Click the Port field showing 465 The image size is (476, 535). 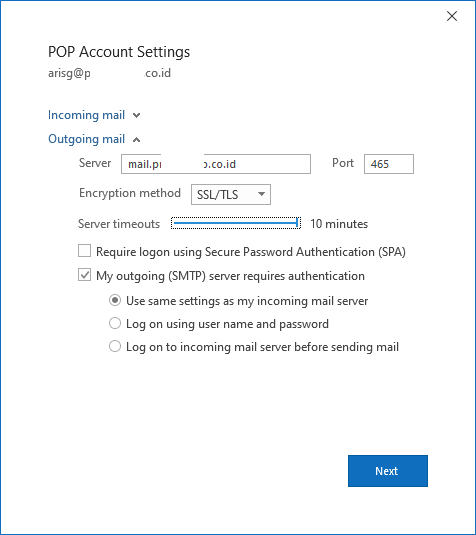tap(389, 164)
